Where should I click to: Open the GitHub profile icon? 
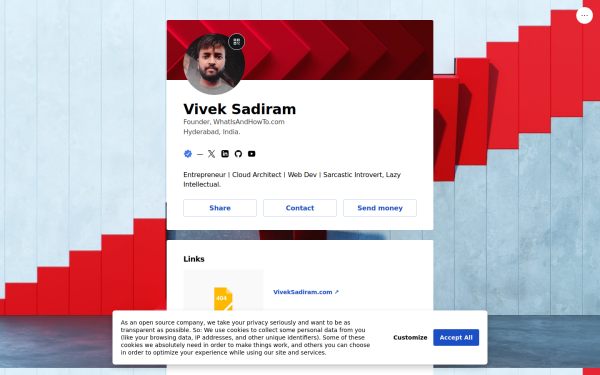point(238,154)
